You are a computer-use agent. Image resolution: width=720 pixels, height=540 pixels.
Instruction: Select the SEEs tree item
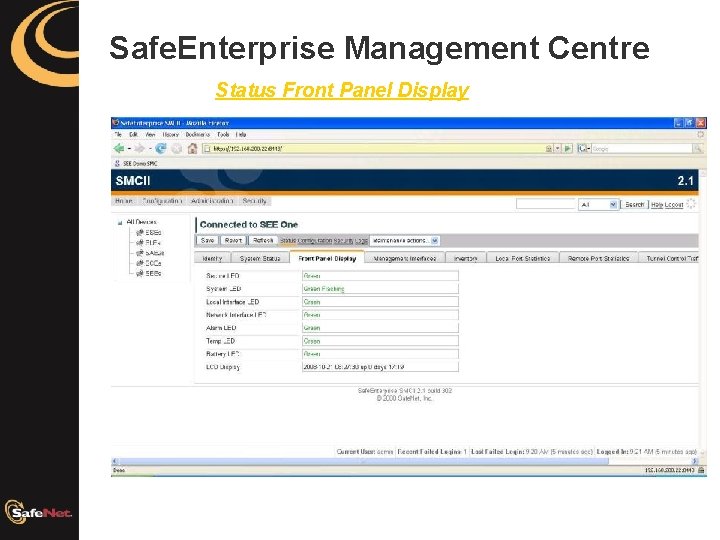pos(153,273)
